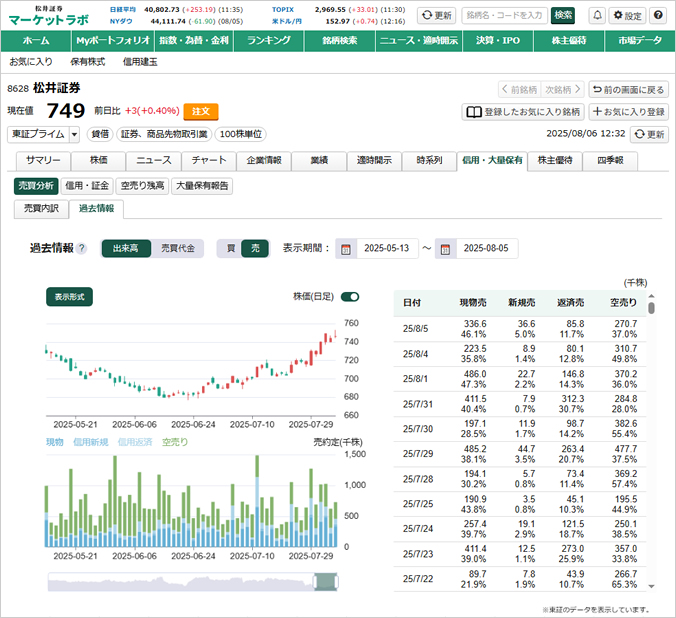The image size is (676, 618).
Task: Toggle 信用新規 series in chart legend
Action: [x=91, y=442]
